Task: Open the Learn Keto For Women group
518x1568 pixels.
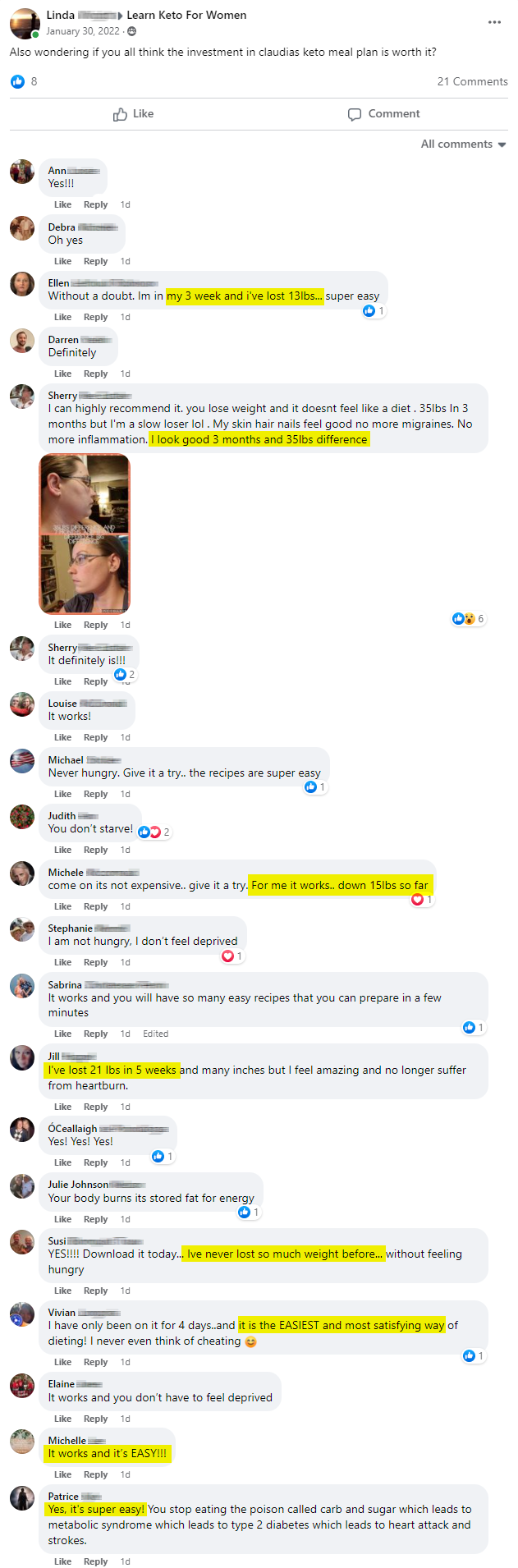Action: click(x=186, y=15)
